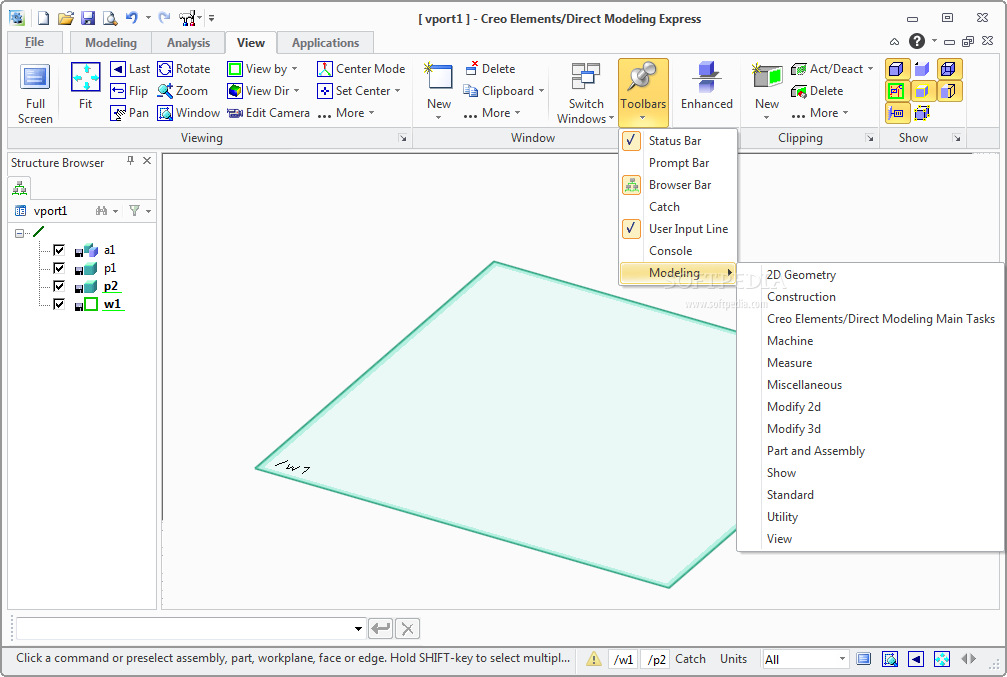The width and height of the screenshot is (1007, 677).
Task: Open the File tab
Action: (35, 42)
